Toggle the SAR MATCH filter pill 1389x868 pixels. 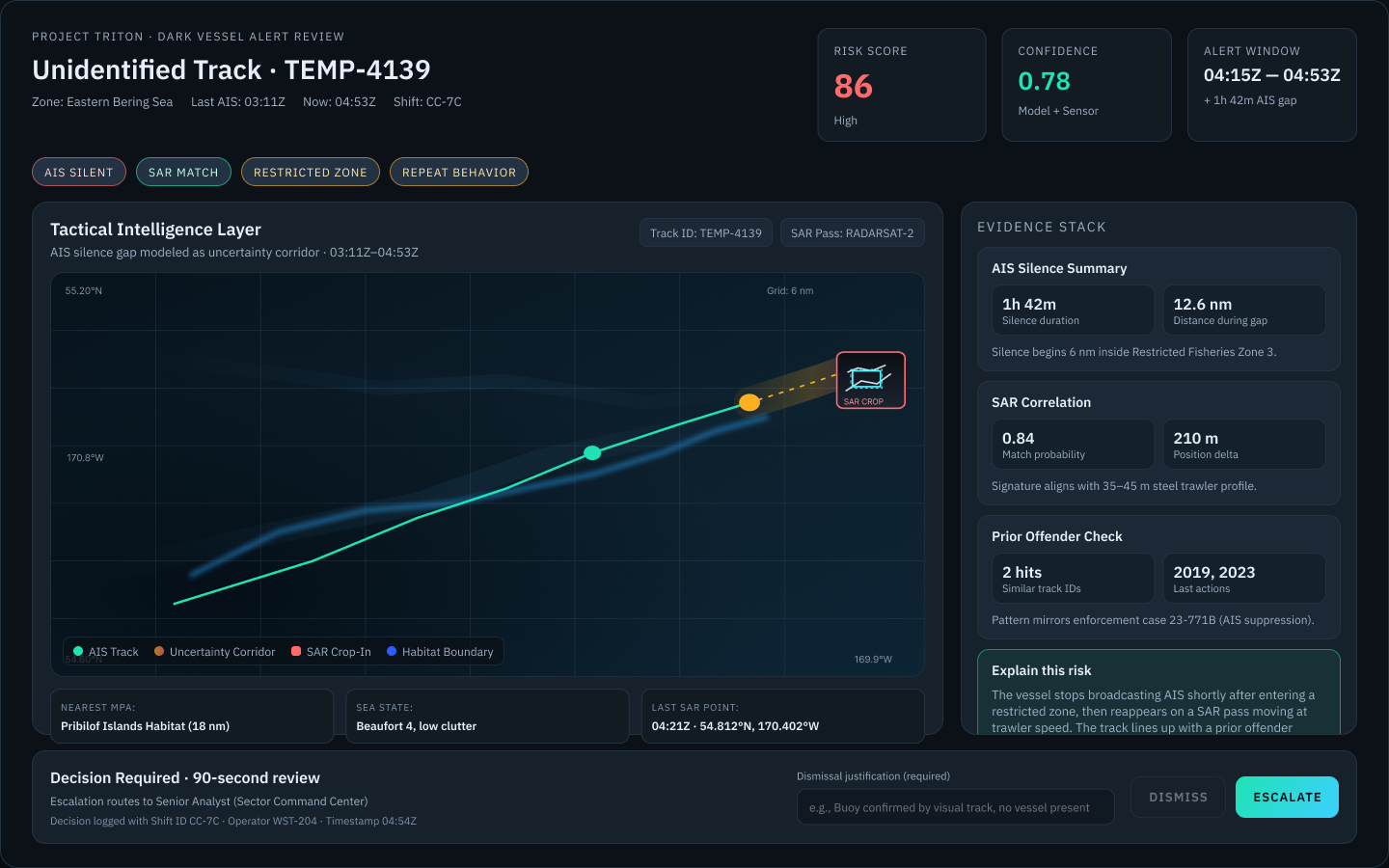click(x=183, y=172)
